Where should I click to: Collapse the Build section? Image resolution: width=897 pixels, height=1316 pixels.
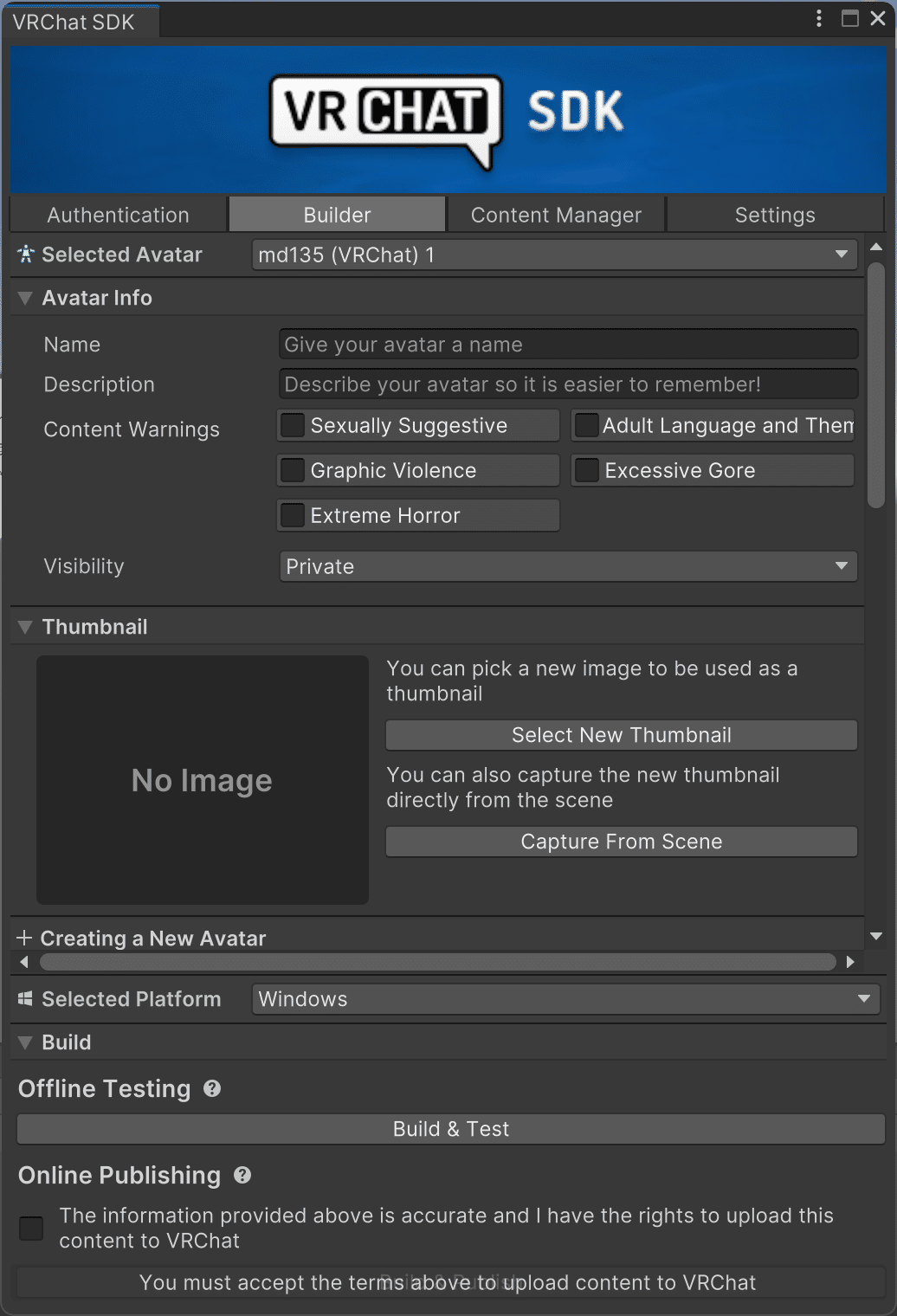(25, 1042)
